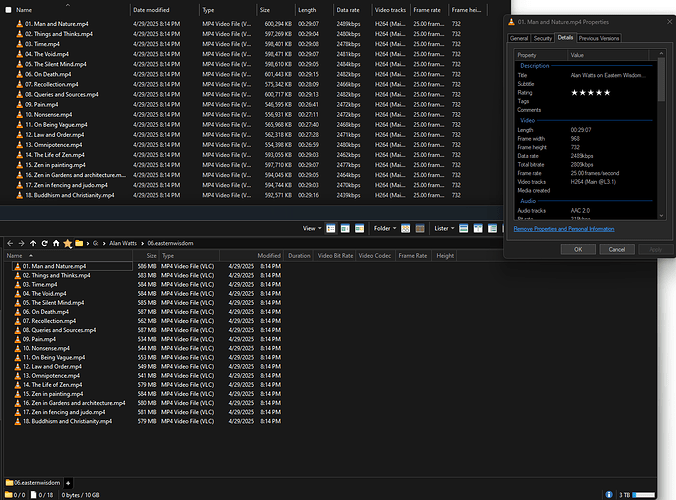Click the details view icon beside View dropdown
The height and width of the screenshot is (500, 676).
(x=331, y=228)
